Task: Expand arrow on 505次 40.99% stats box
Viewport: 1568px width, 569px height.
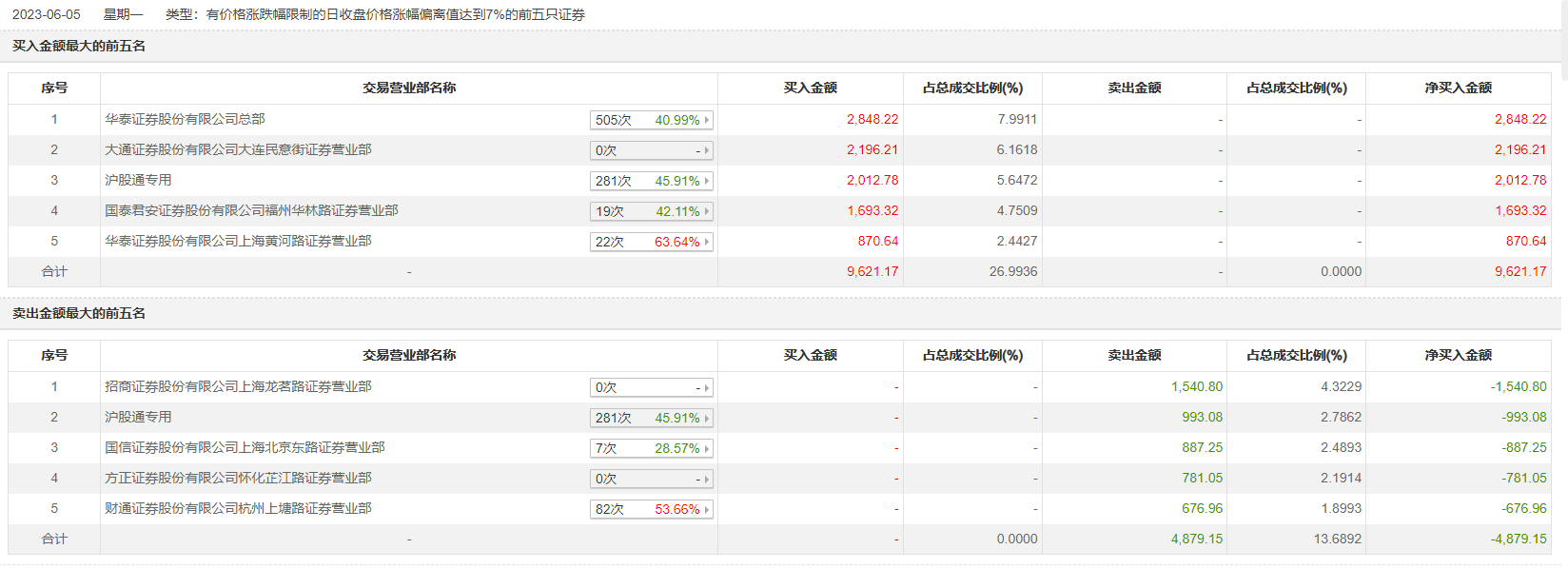Action: pyautogui.click(x=707, y=120)
